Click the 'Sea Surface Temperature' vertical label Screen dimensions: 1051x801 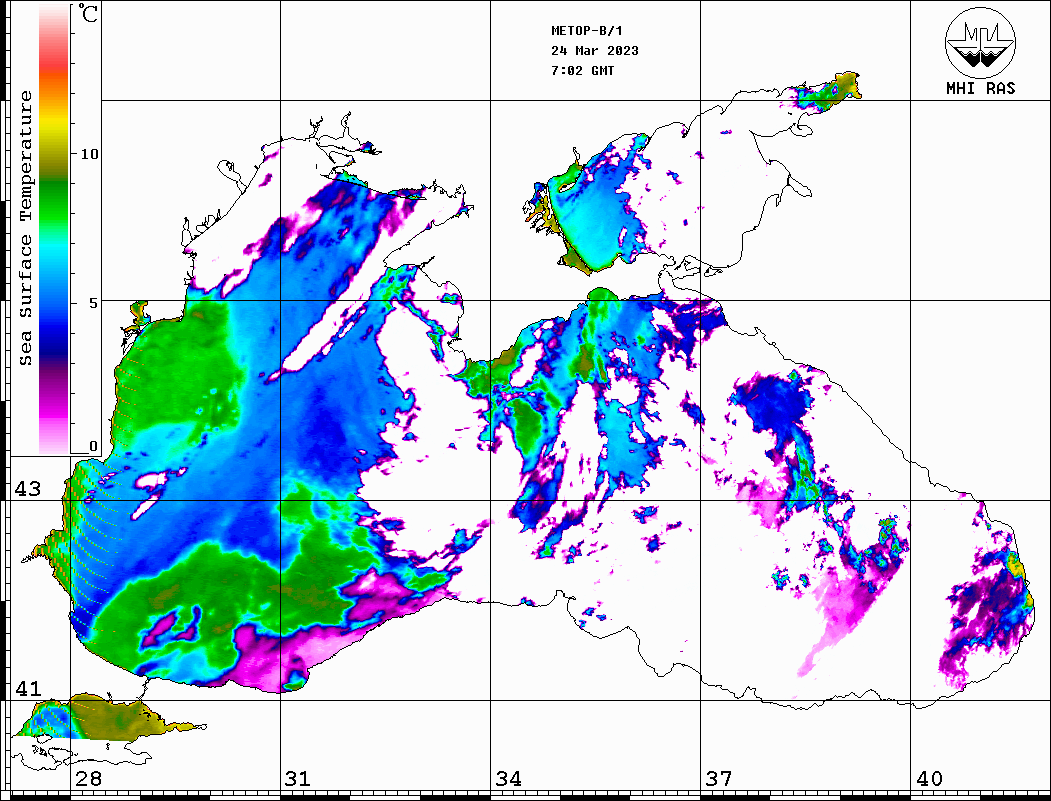click(25, 229)
